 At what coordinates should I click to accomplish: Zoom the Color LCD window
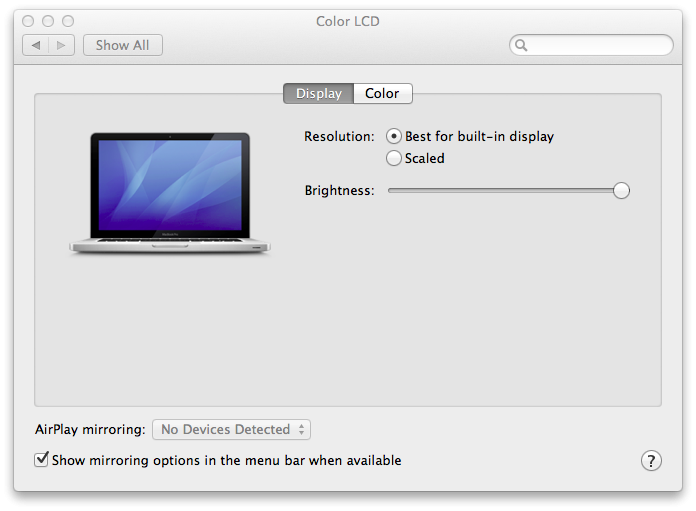point(68,21)
